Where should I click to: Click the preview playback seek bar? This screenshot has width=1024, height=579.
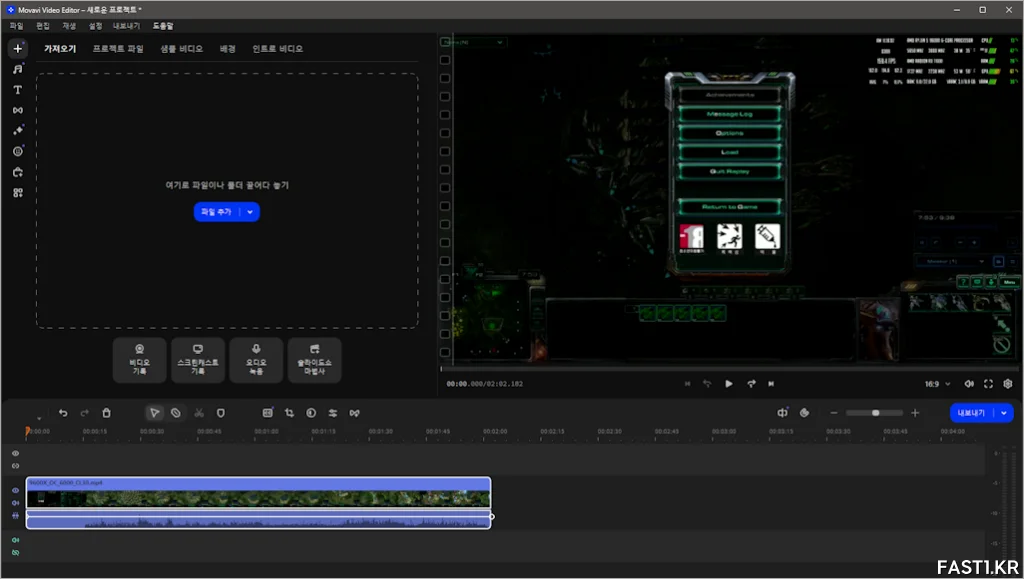coord(727,369)
